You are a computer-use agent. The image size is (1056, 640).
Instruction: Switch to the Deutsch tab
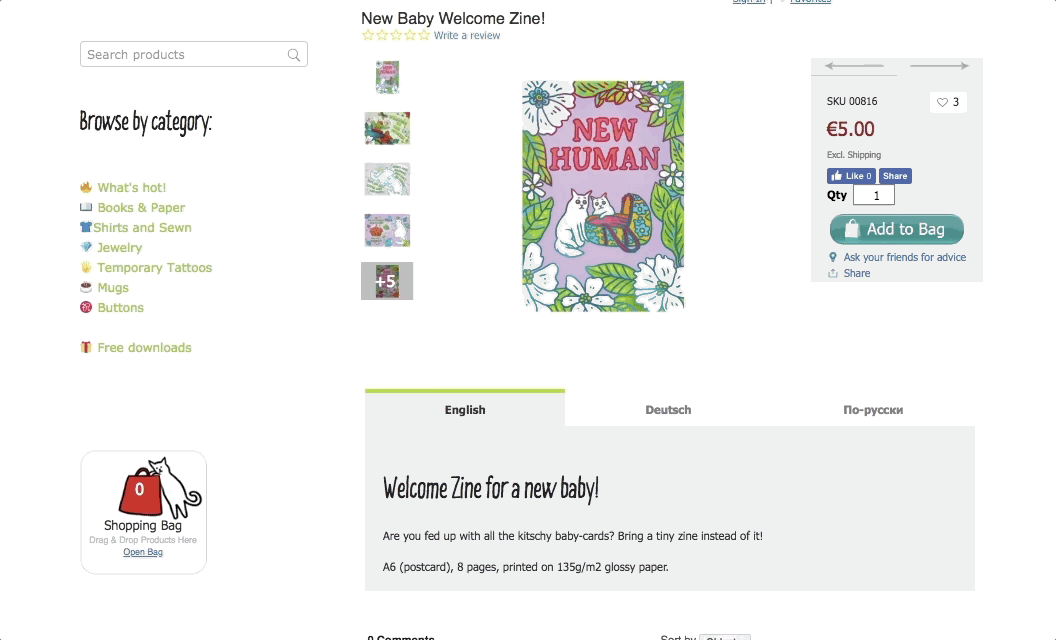[x=668, y=410]
